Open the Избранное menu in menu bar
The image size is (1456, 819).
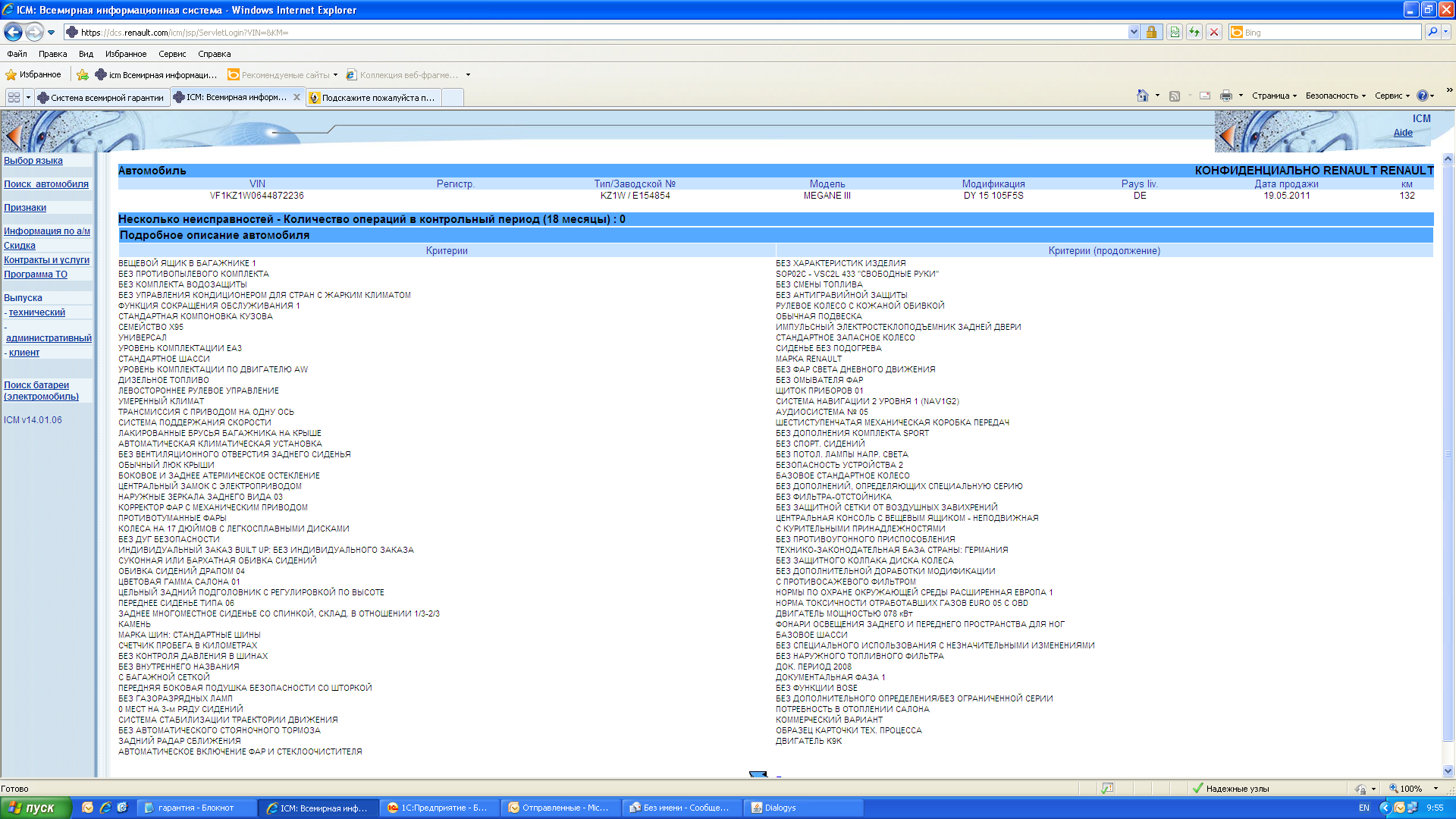126,54
